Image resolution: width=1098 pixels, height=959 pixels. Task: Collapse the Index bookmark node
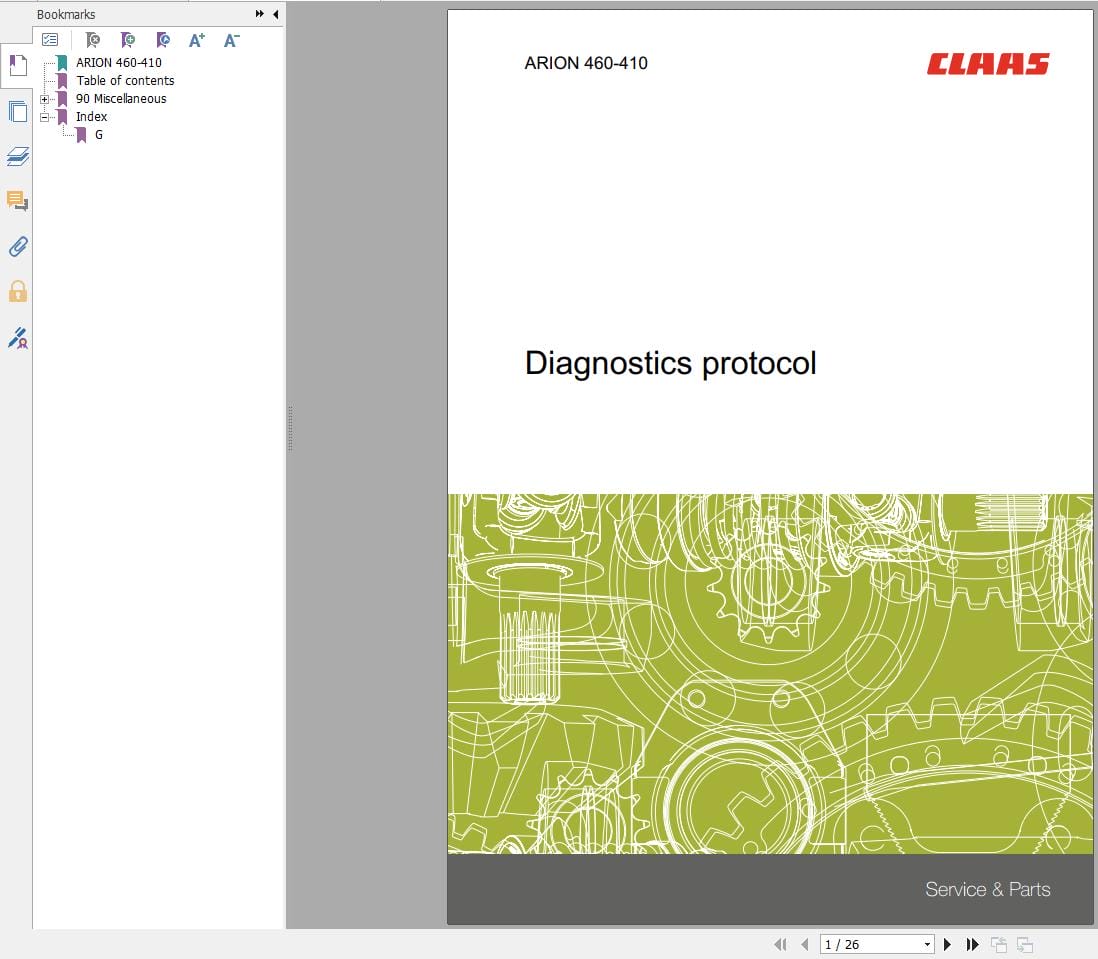coord(45,118)
